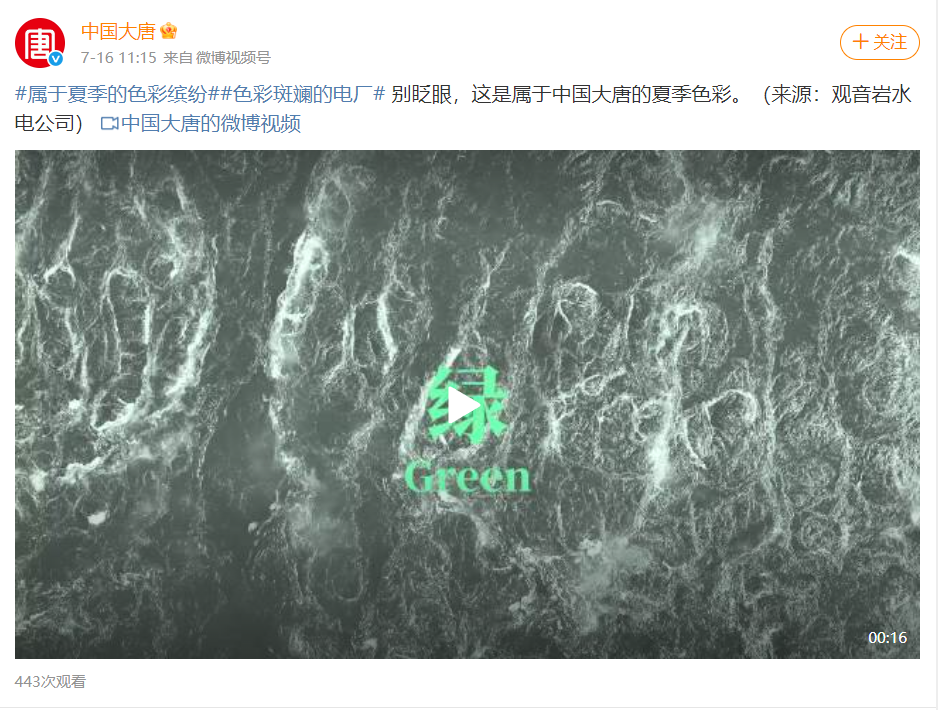The height and width of the screenshot is (710, 938).
Task: Click the crown membership icon
Action: 169,31
